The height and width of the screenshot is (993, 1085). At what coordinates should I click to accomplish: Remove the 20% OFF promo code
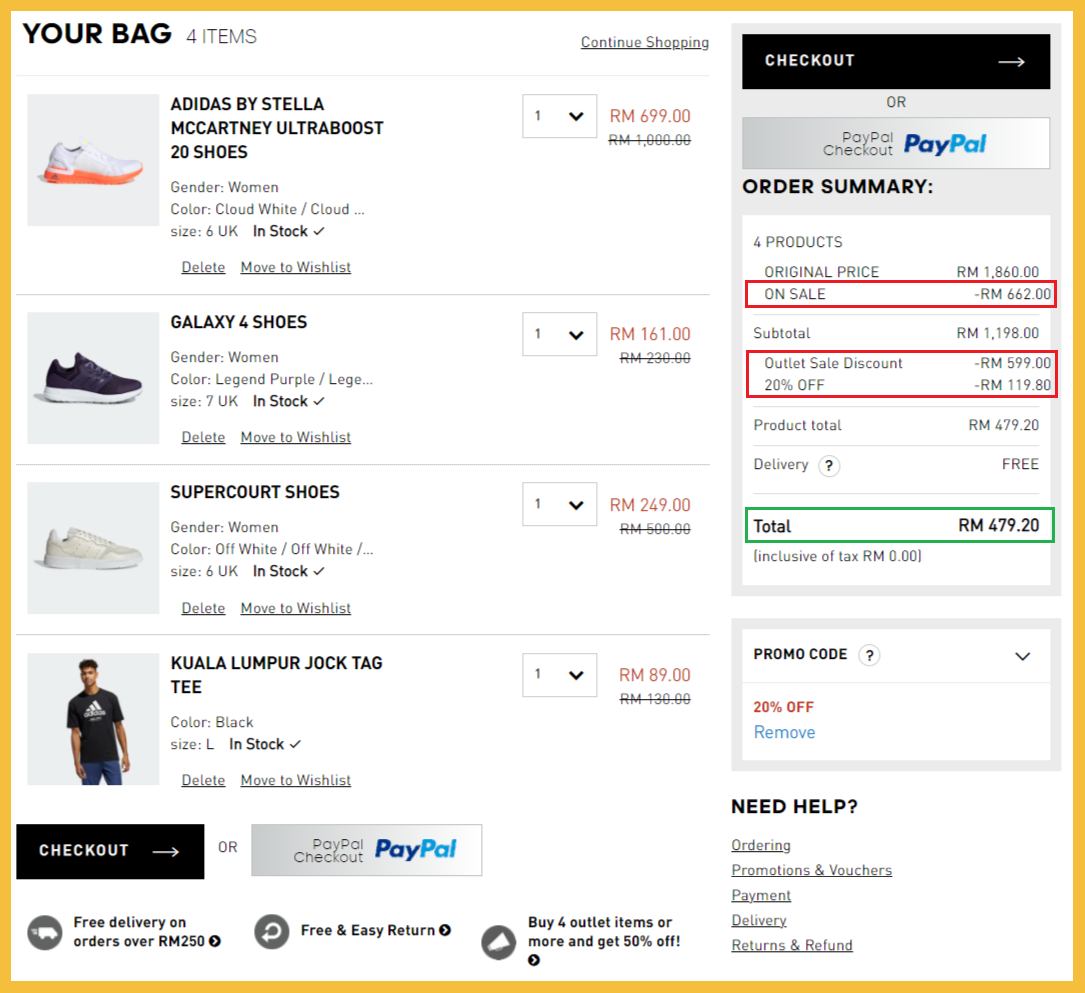click(x=784, y=732)
